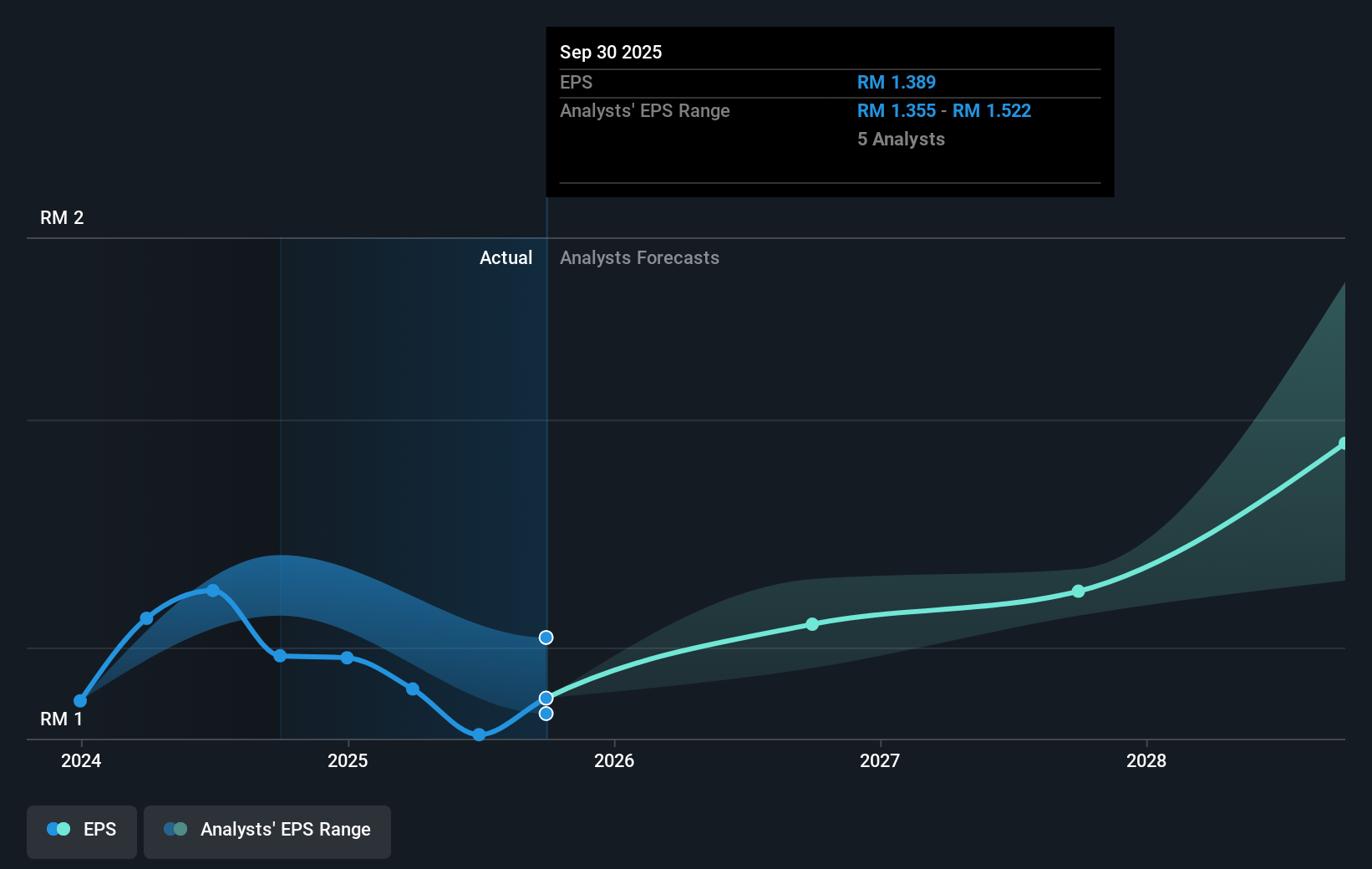Toggle Analysts' EPS Range visibility
The width and height of the screenshot is (1372, 869).
coord(267,830)
